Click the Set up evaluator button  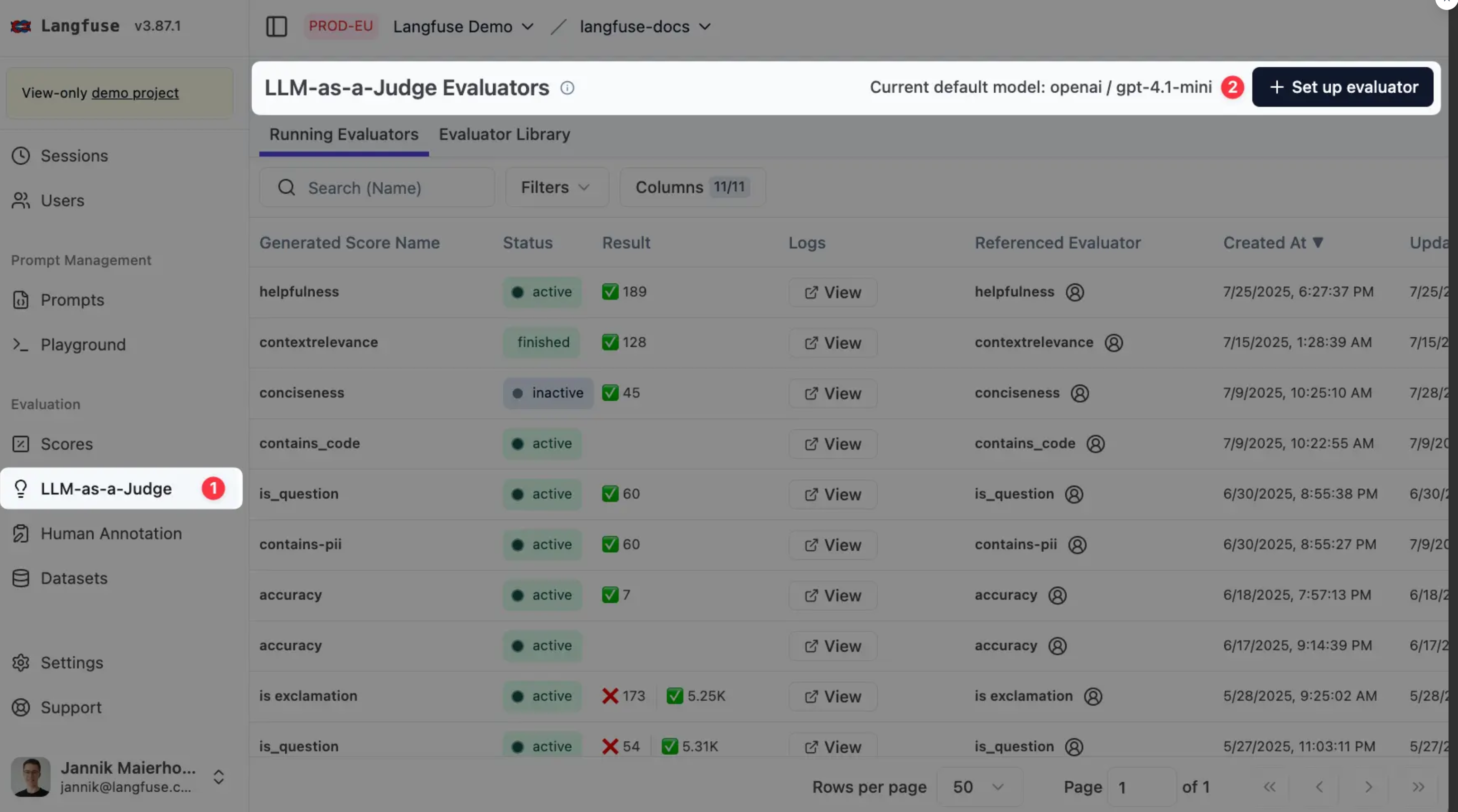1342,87
